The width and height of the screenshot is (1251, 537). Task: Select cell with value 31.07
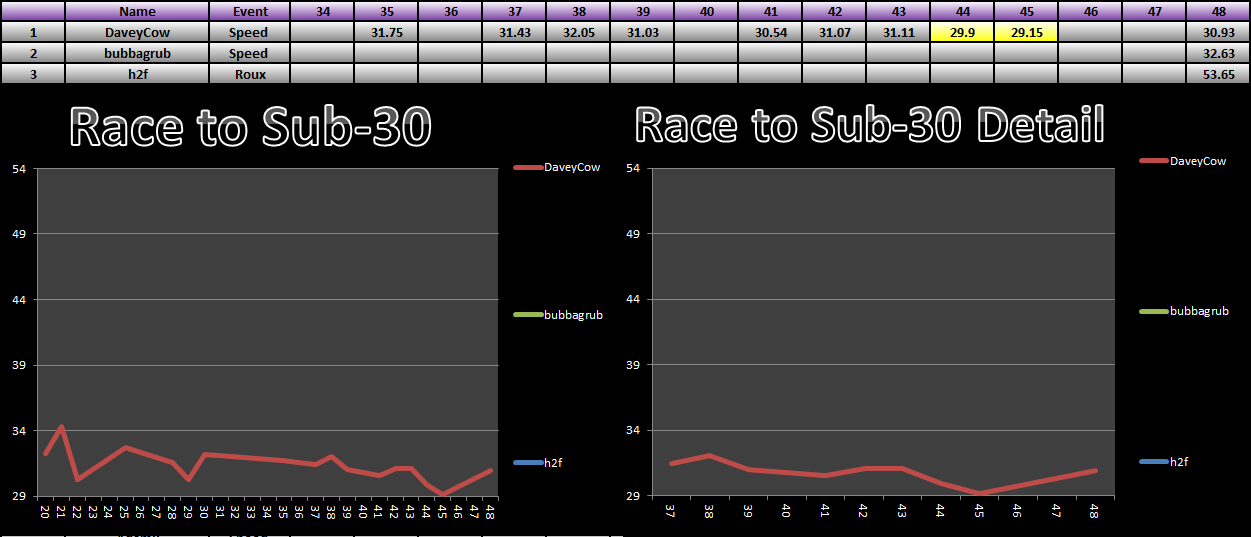click(x=835, y=32)
